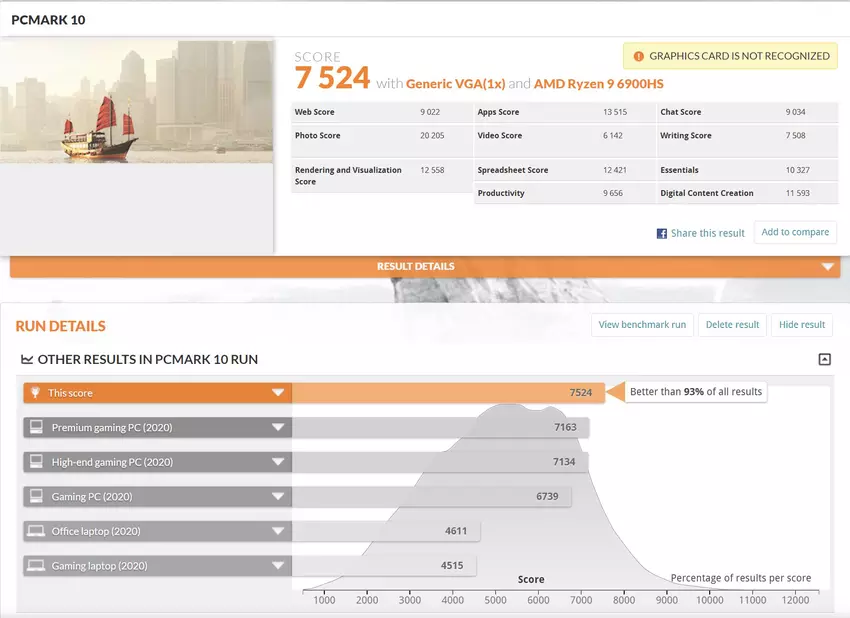Click the Gaming laptop icon
850x618 pixels.
(x=36, y=566)
